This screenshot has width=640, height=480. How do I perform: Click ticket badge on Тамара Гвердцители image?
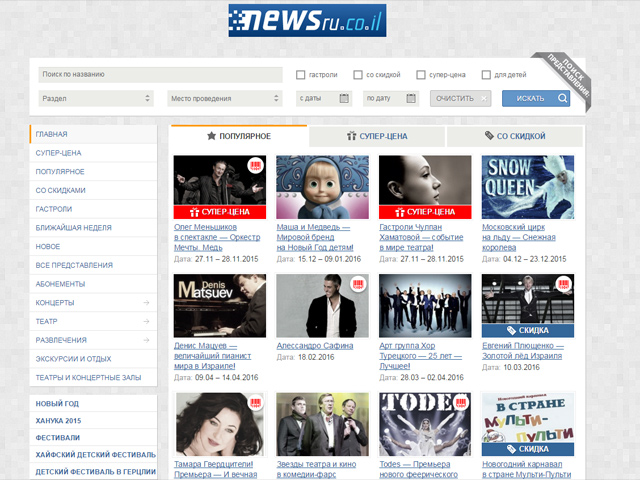click(x=256, y=403)
